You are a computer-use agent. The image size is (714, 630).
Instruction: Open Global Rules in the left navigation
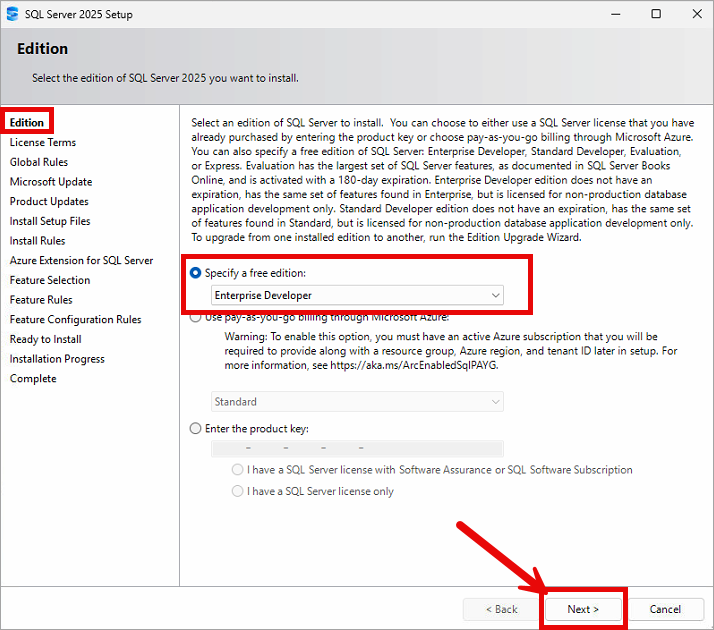pos(39,162)
